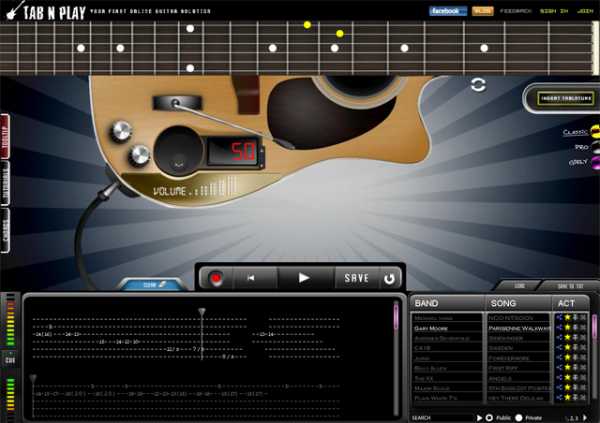600x423 pixels.
Task: Open the bottom left side tab
Action: click(x=5, y=230)
